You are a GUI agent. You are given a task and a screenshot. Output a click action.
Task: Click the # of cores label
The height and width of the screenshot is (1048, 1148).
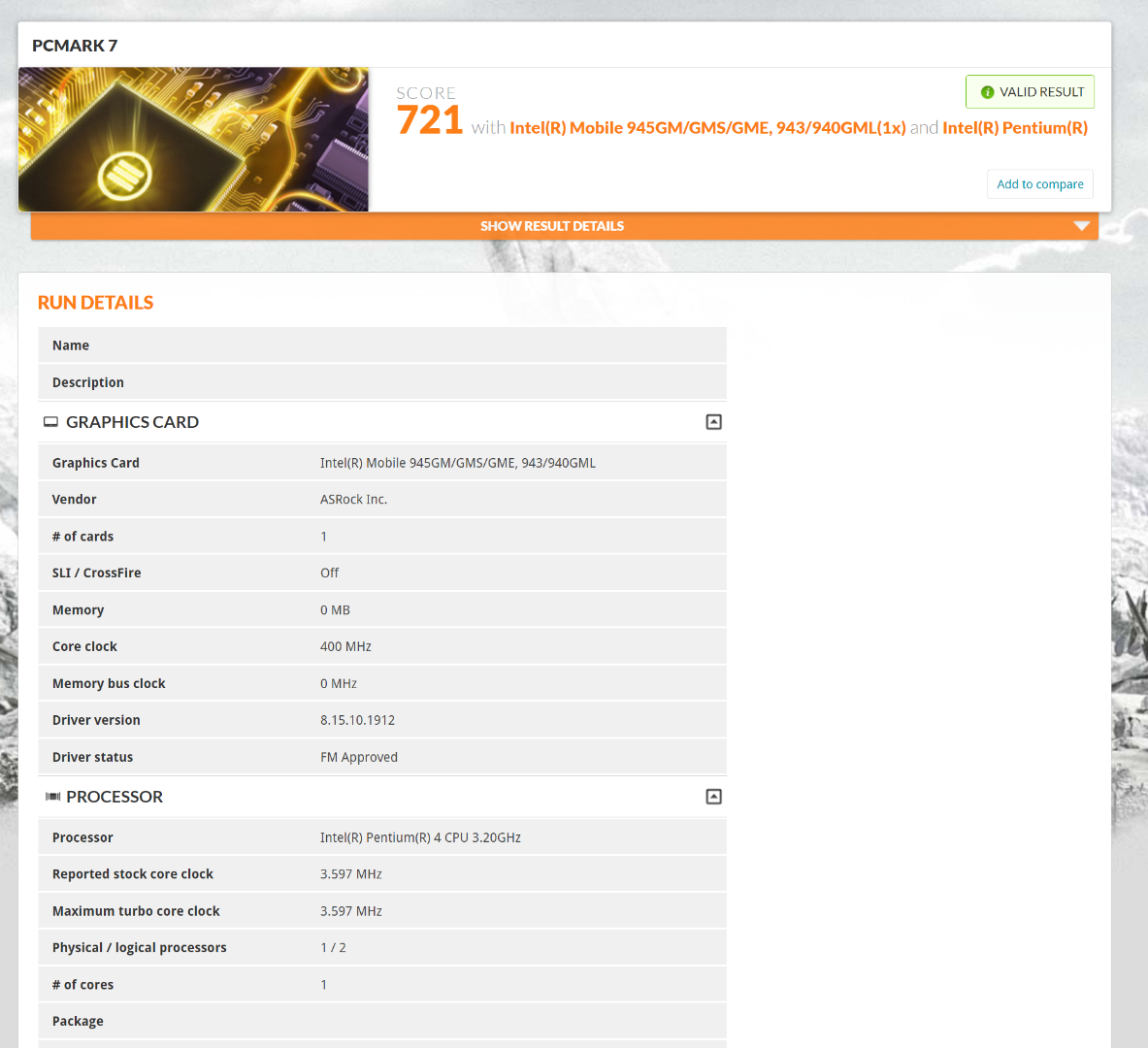point(82,985)
